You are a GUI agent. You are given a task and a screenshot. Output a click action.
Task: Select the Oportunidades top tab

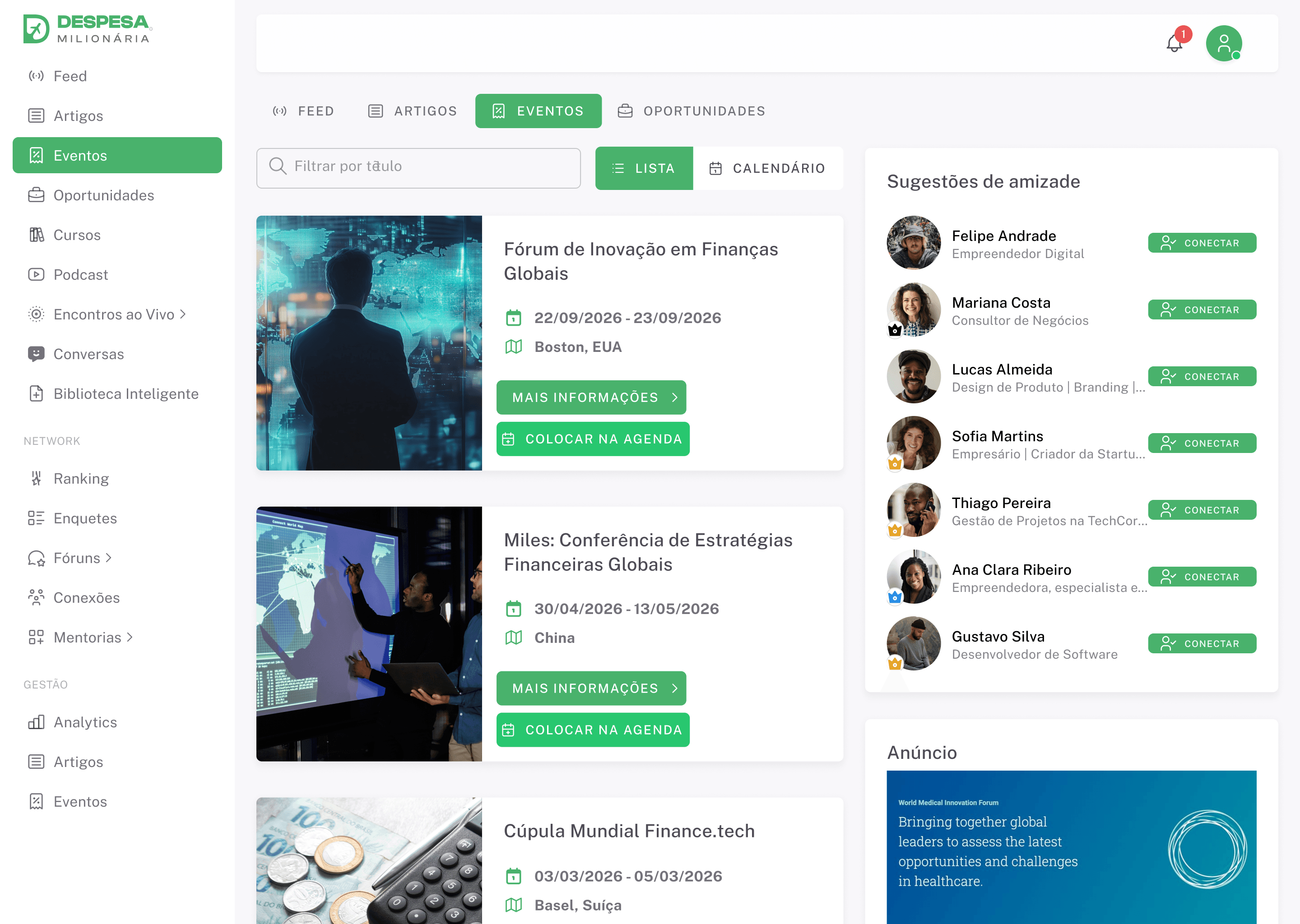692,111
